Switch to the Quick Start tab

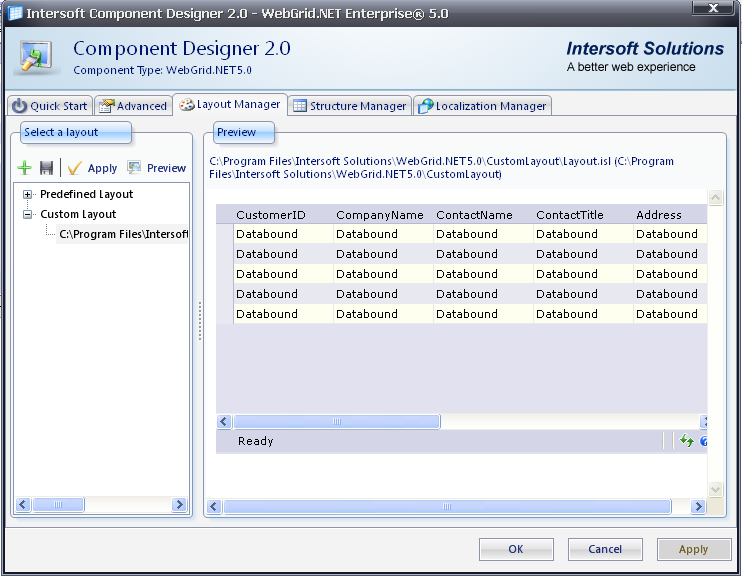click(x=50, y=106)
